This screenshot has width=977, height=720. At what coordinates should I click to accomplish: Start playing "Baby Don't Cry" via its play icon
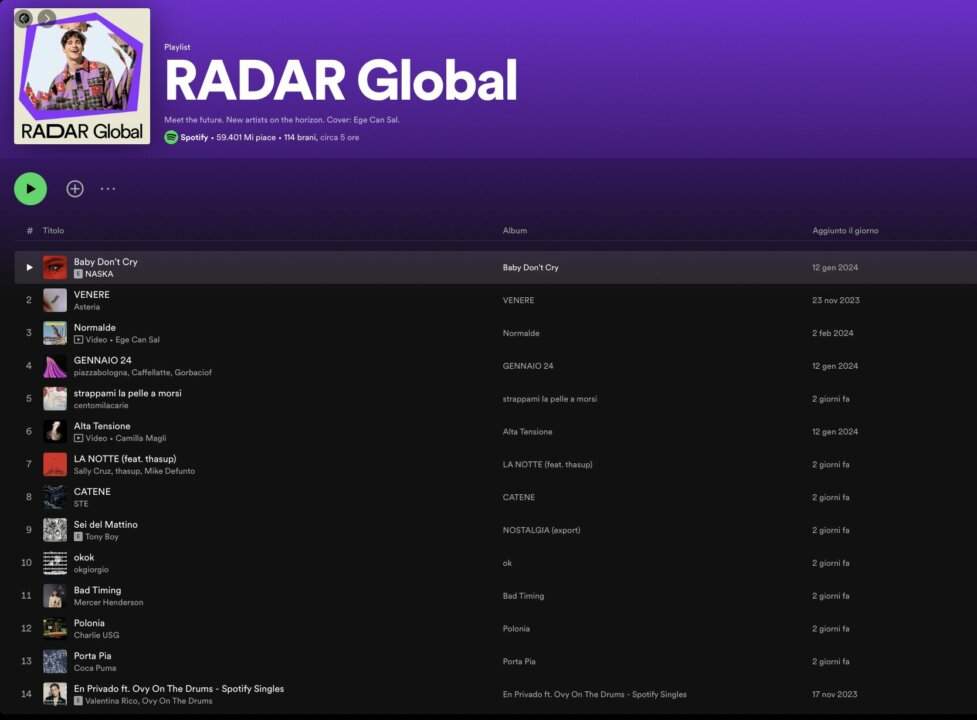pyautogui.click(x=29, y=267)
